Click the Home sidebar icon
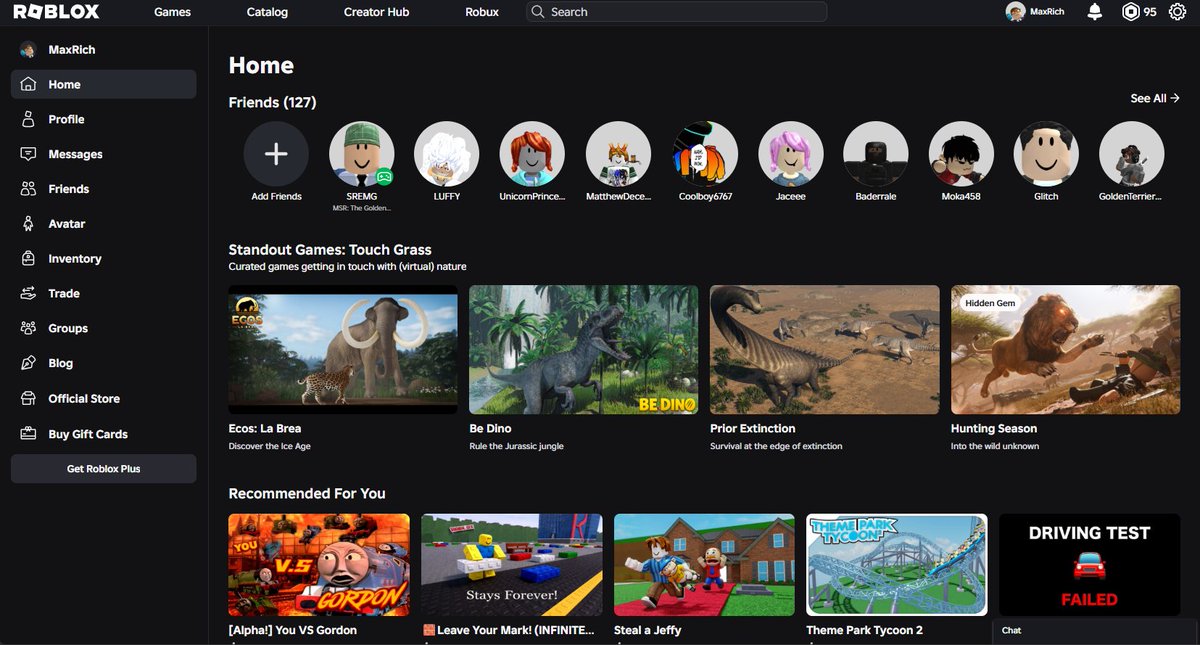The width and height of the screenshot is (1200, 645). (x=28, y=84)
